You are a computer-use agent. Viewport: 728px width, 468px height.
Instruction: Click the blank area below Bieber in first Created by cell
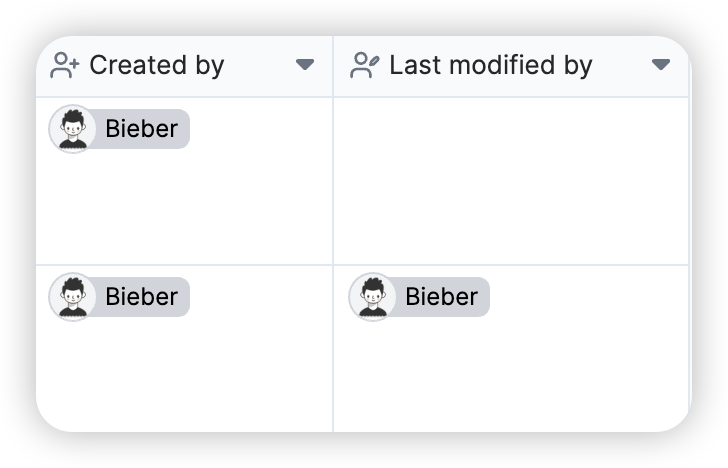click(184, 209)
